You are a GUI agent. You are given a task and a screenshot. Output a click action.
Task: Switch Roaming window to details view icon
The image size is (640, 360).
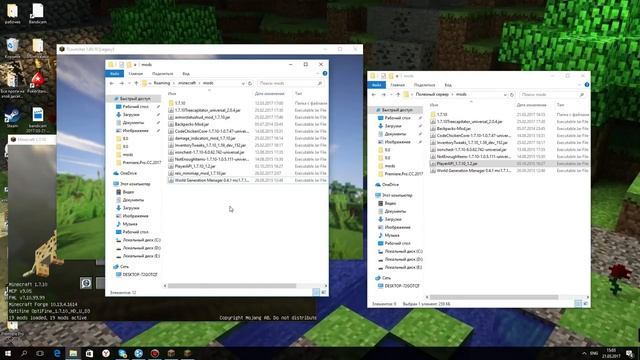point(316,292)
